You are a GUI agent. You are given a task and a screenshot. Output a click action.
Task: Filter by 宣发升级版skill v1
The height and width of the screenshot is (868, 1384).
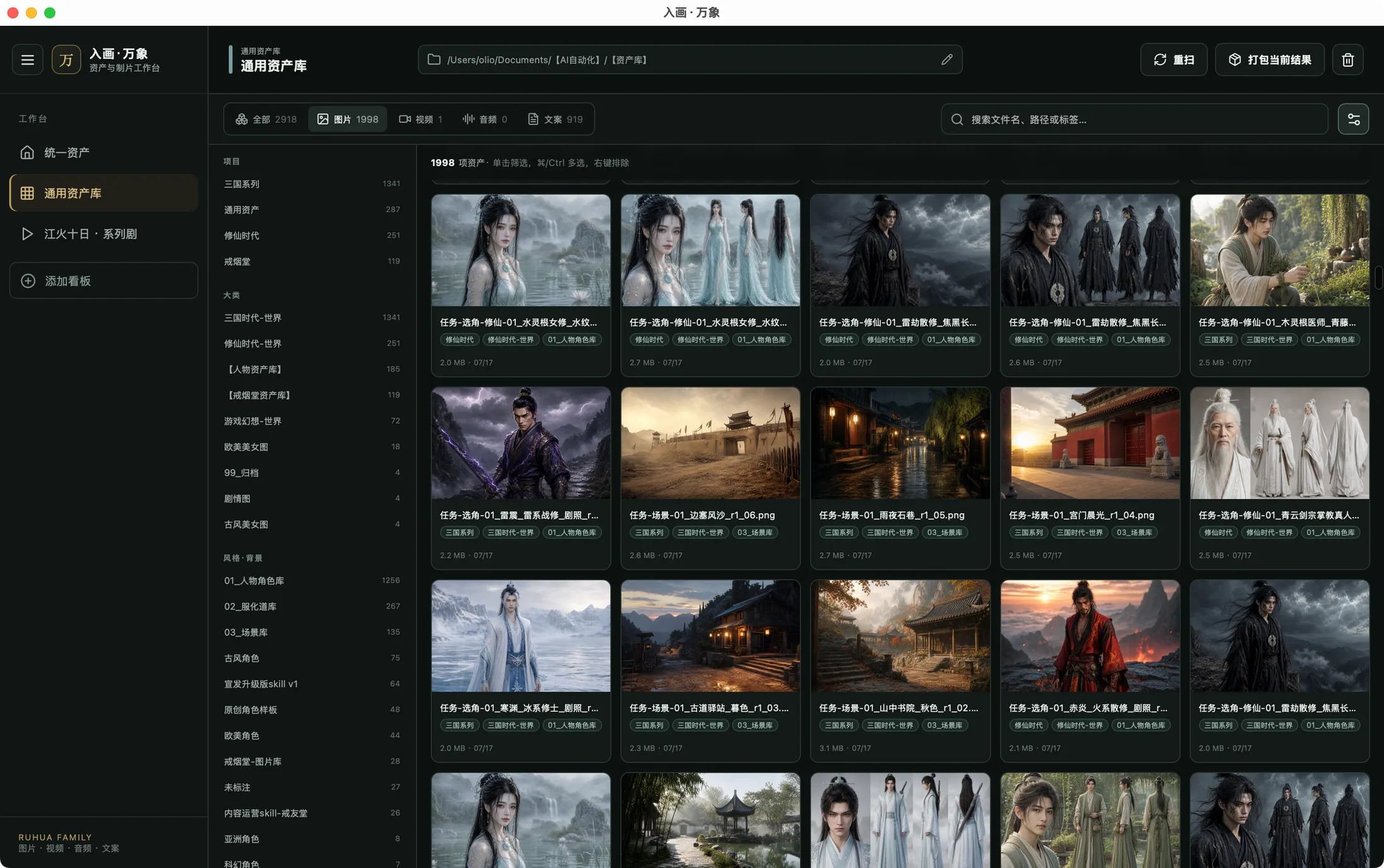(x=312, y=684)
